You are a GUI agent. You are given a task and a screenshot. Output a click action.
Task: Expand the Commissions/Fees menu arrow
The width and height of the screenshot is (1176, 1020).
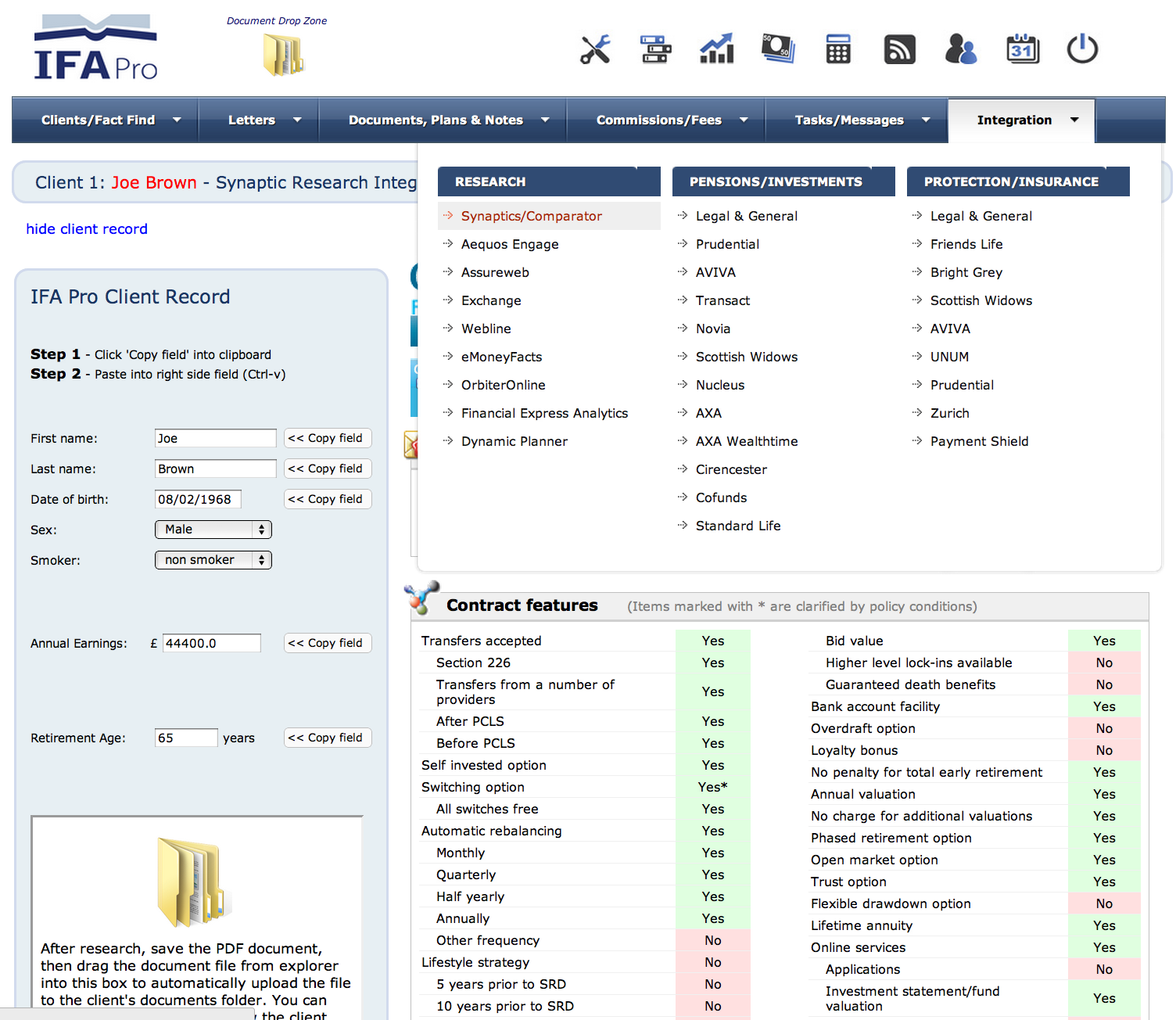tap(744, 120)
